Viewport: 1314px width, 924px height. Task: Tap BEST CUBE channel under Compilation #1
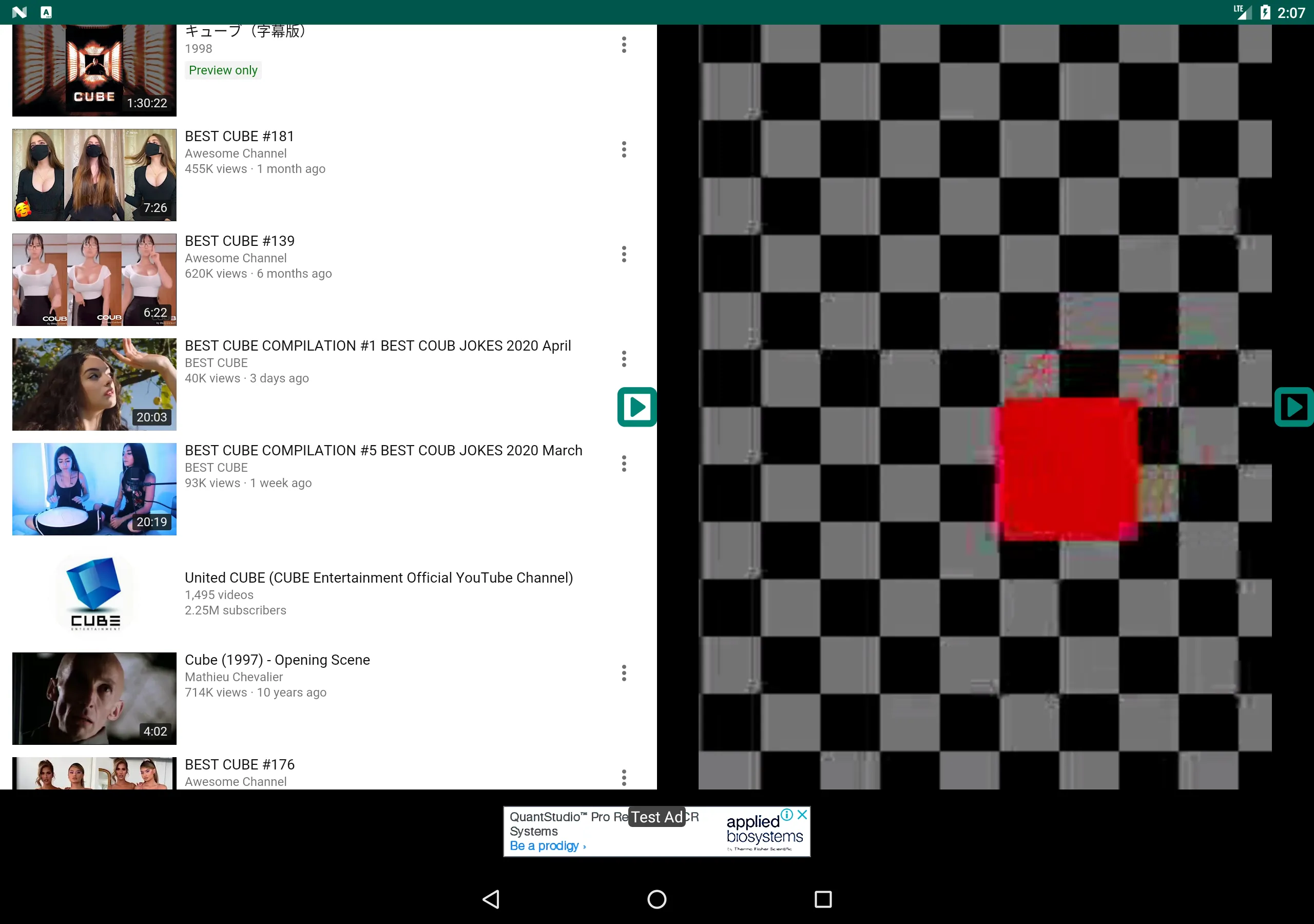pos(216,363)
